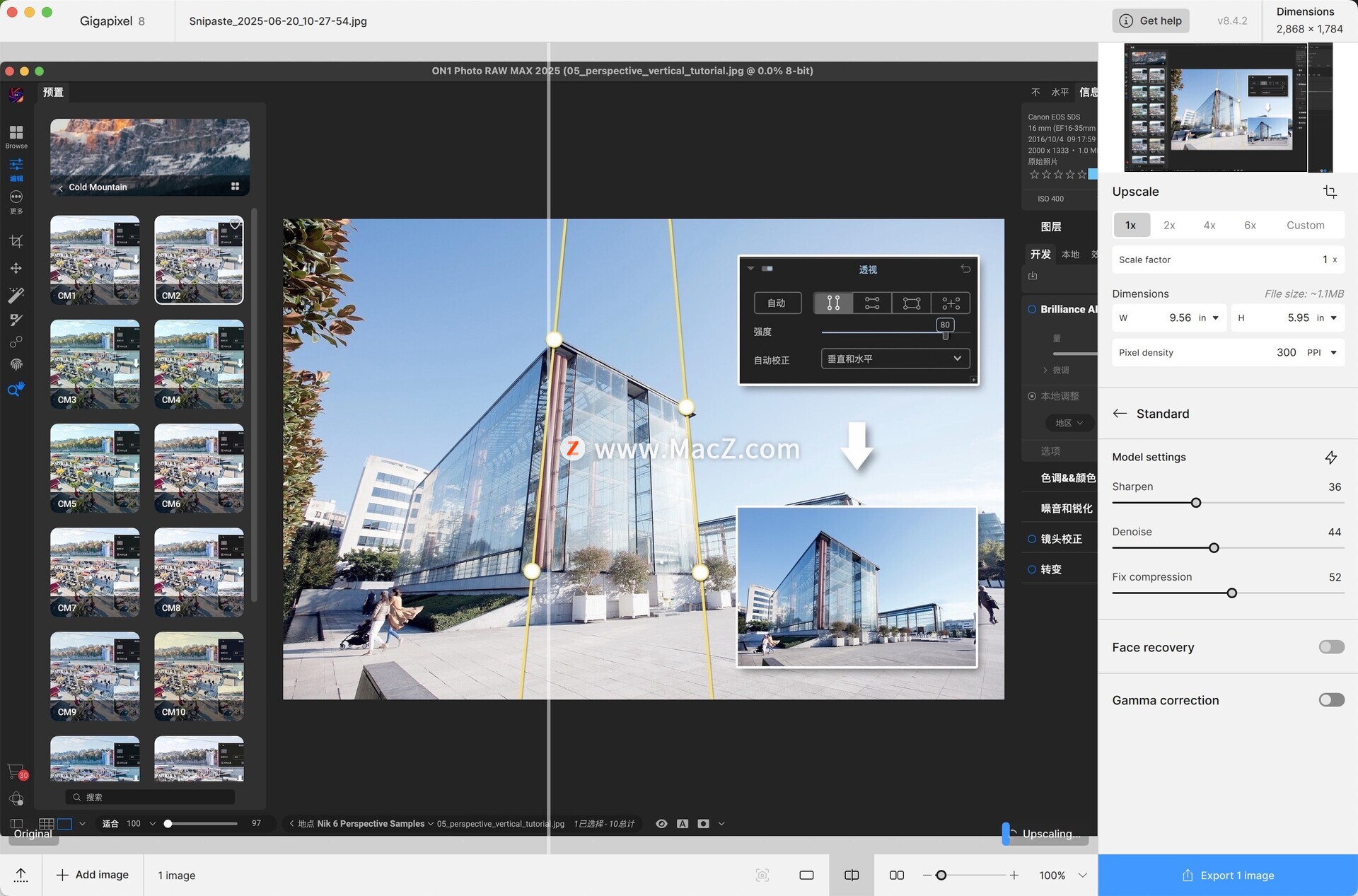Select CM5 preset thumbnail

[x=95, y=468]
